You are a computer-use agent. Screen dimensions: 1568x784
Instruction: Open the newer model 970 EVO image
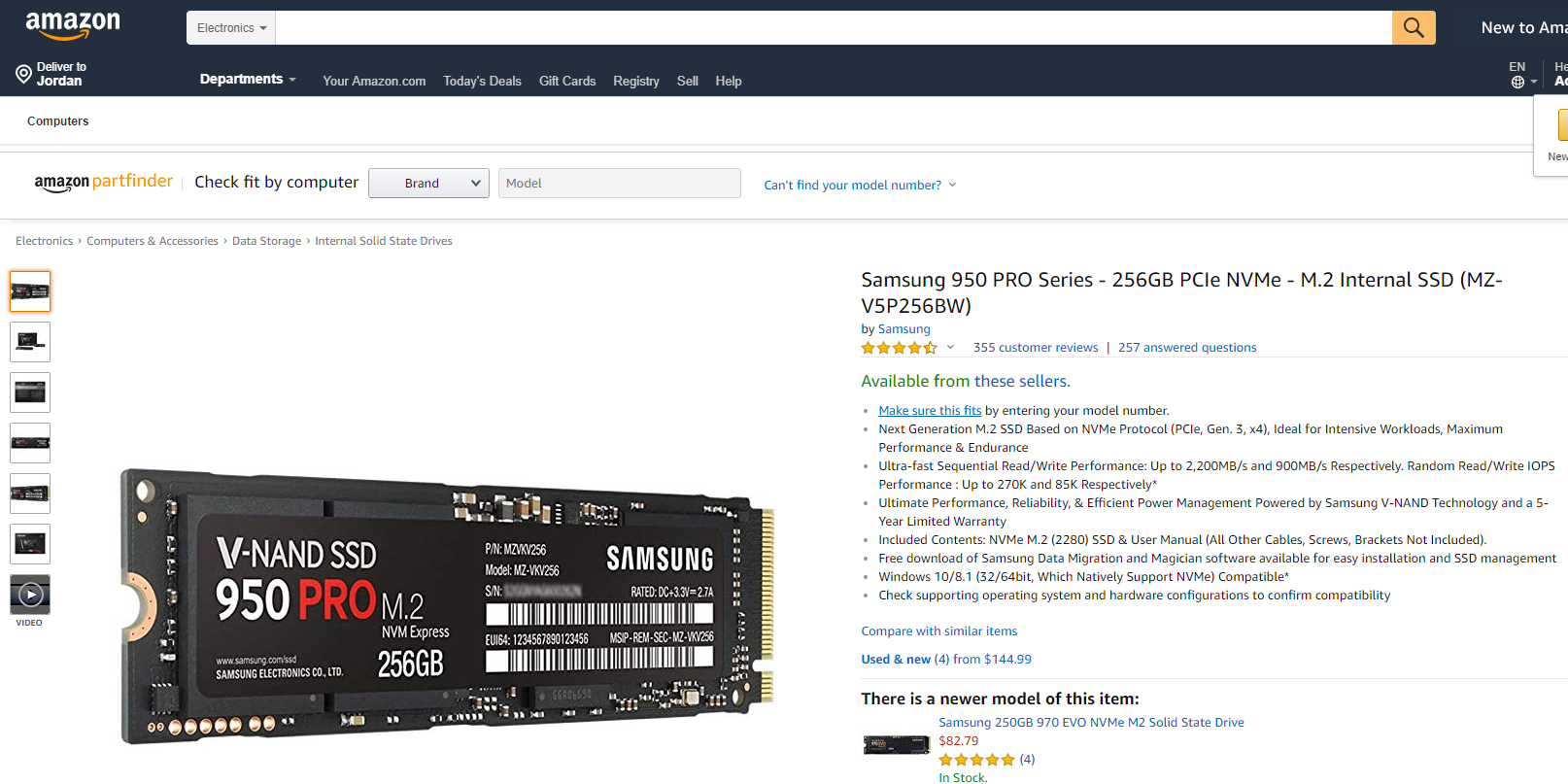click(897, 745)
